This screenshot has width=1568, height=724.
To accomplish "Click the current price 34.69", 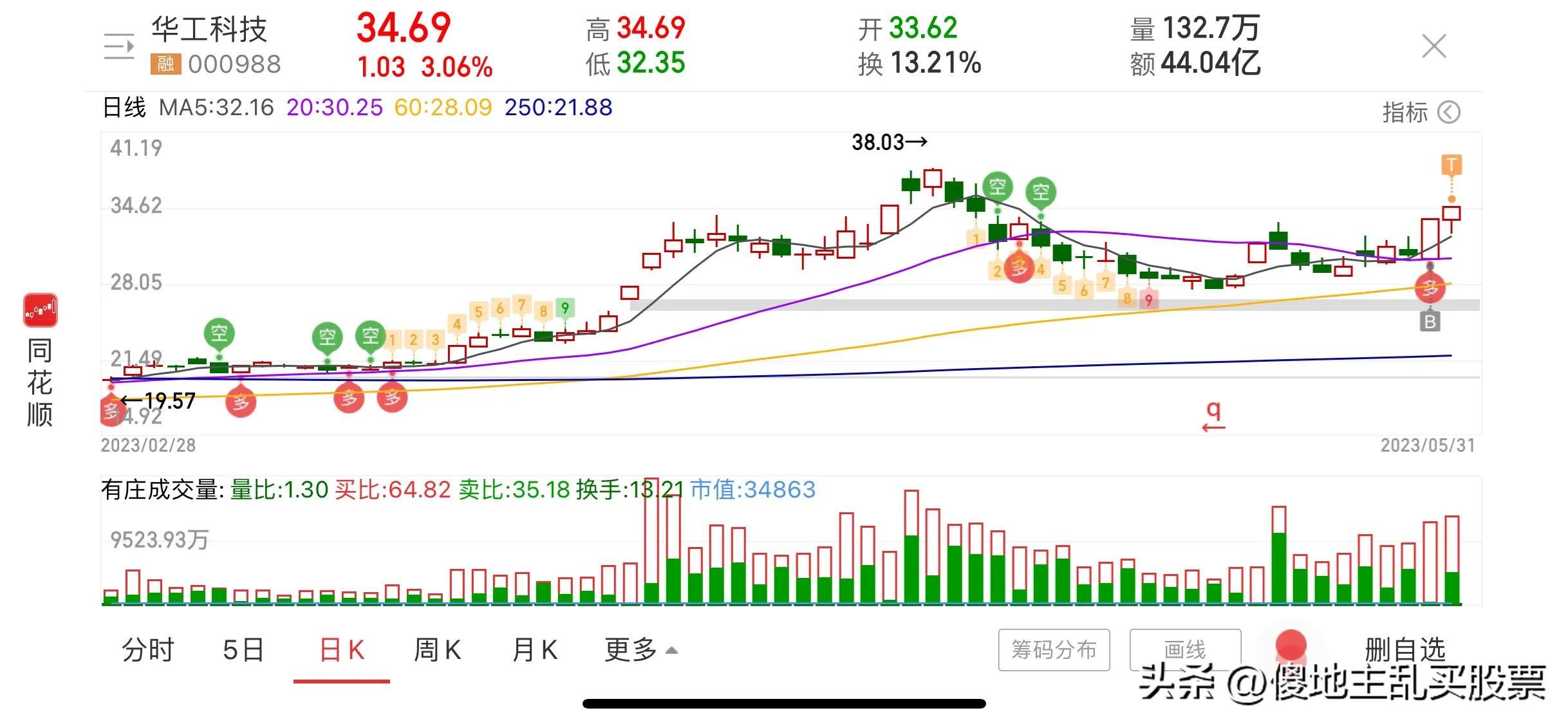I will point(404,28).
